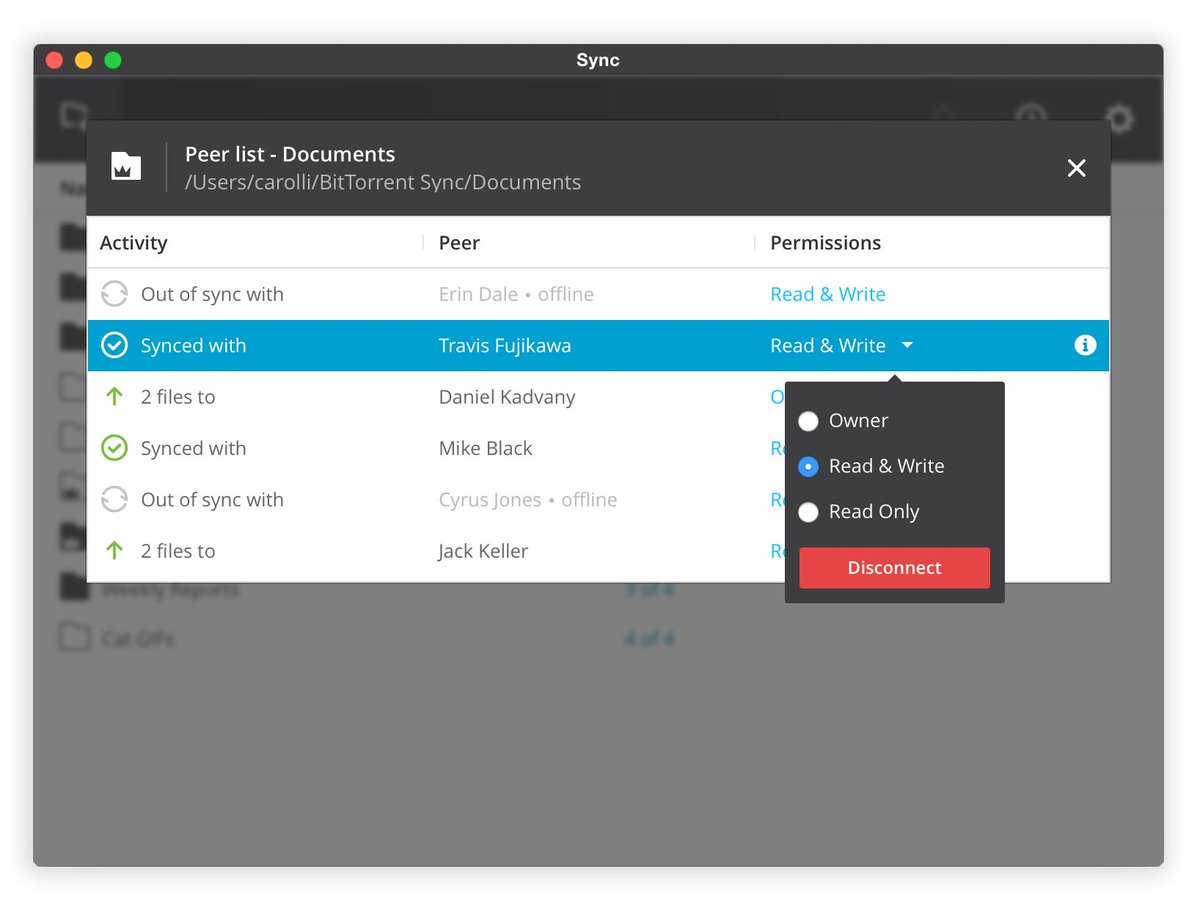Select the Erin Dale • offline peer
Screen dimensions: 1200x910
(x=516, y=294)
